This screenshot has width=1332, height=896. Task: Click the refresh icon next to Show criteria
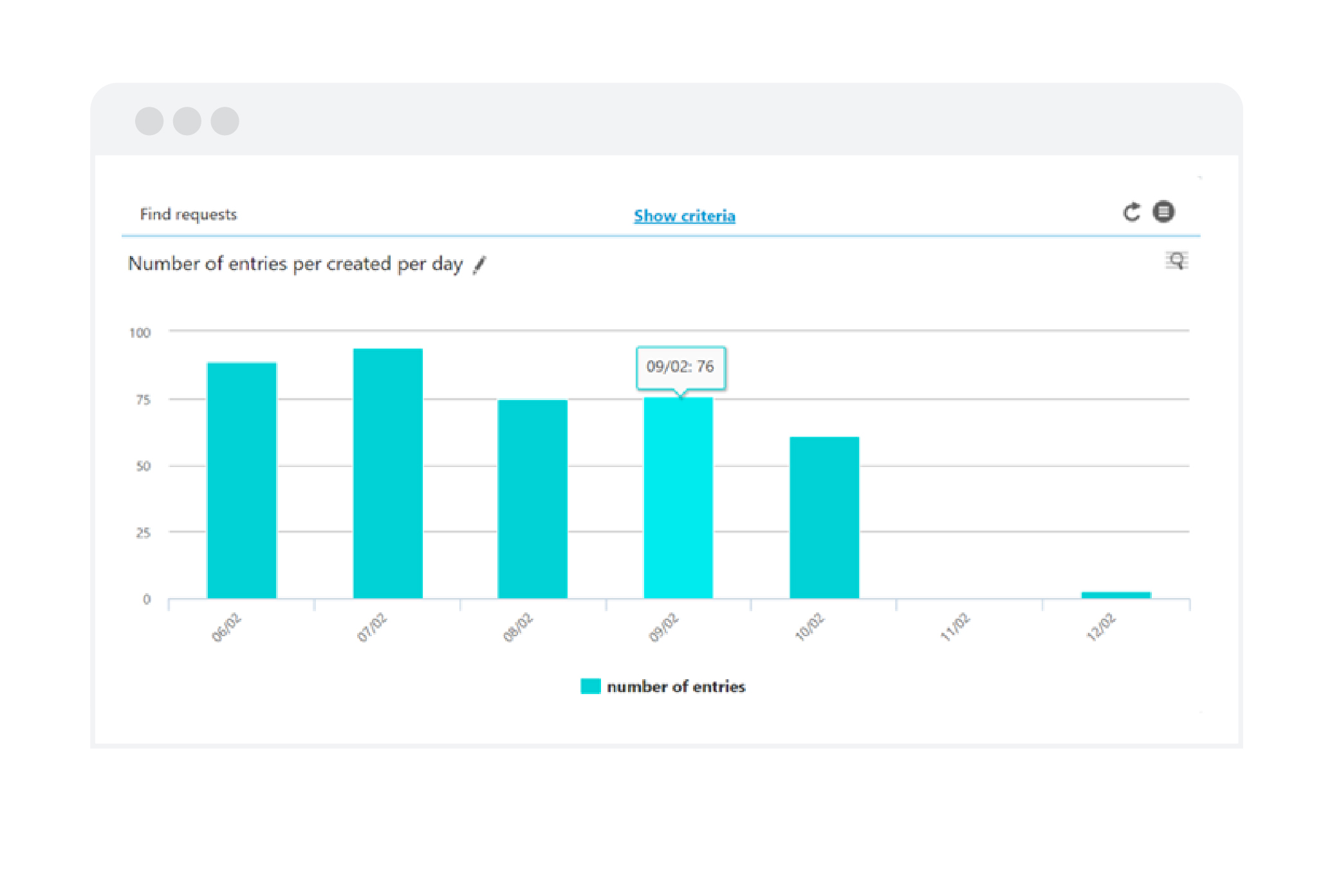click(x=1131, y=212)
